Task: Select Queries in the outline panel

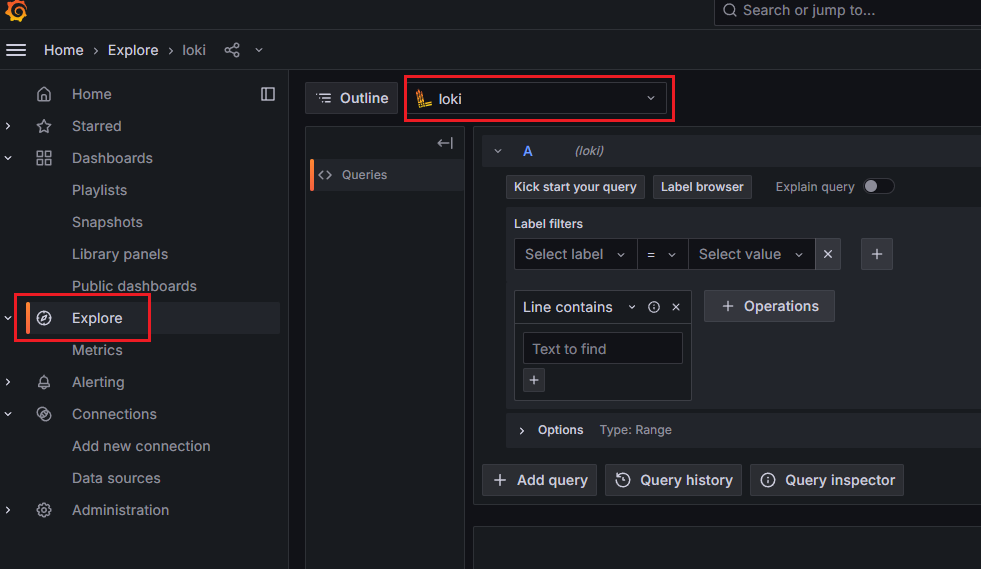Action: pyautogui.click(x=387, y=175)
